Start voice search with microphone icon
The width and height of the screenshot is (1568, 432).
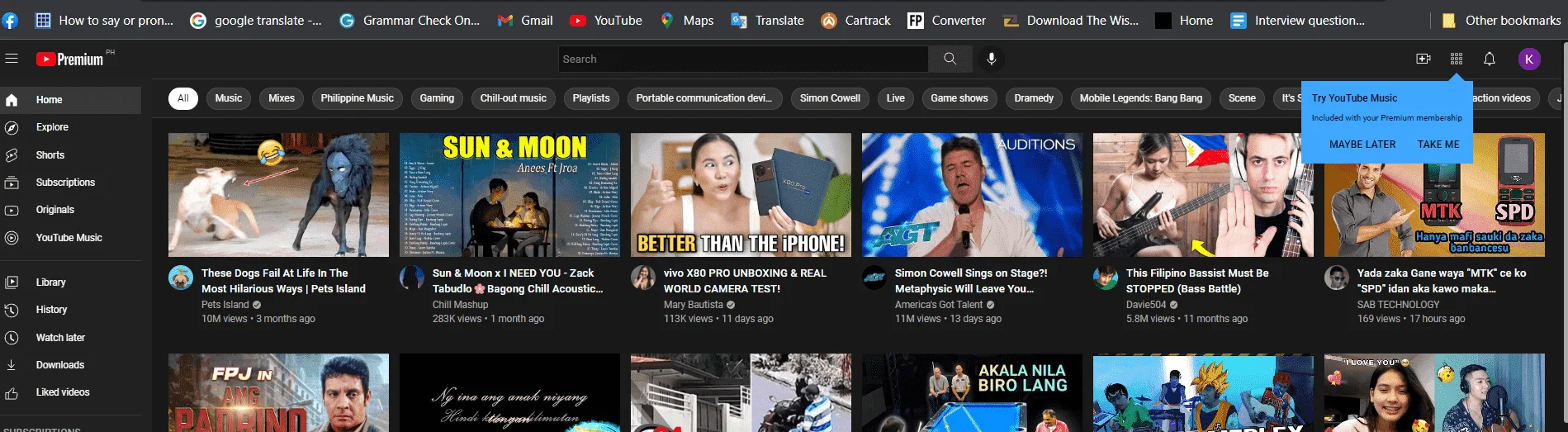992,59
